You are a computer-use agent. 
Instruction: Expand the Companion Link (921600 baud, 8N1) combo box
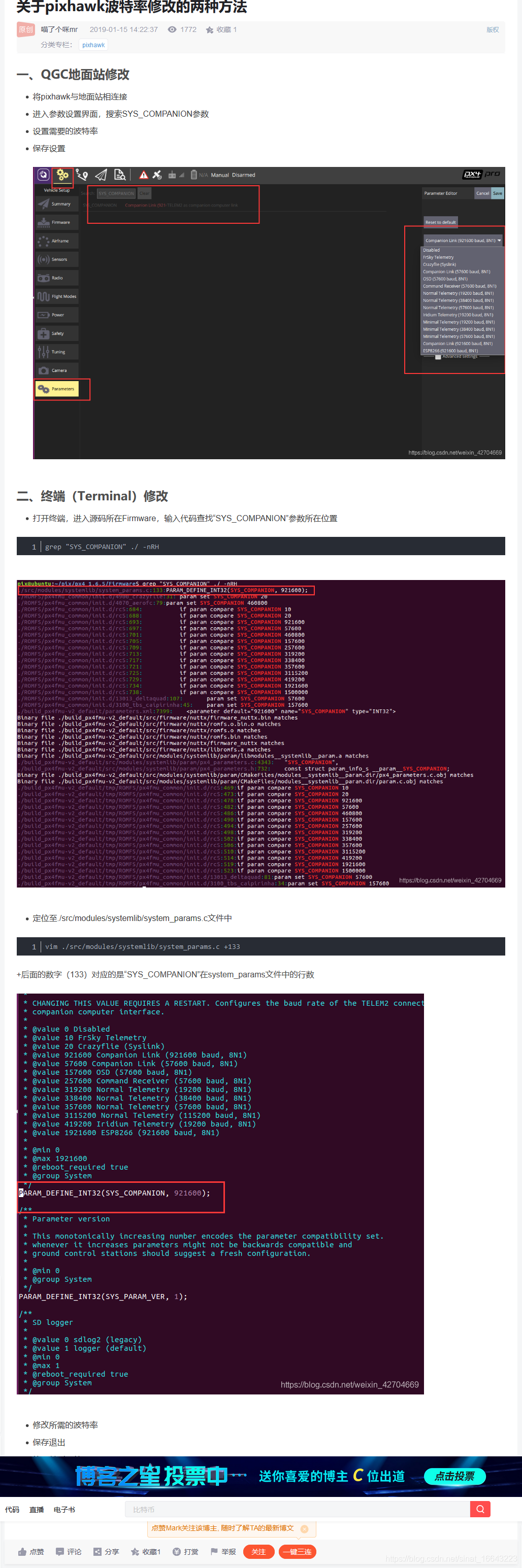coord(463,241)
